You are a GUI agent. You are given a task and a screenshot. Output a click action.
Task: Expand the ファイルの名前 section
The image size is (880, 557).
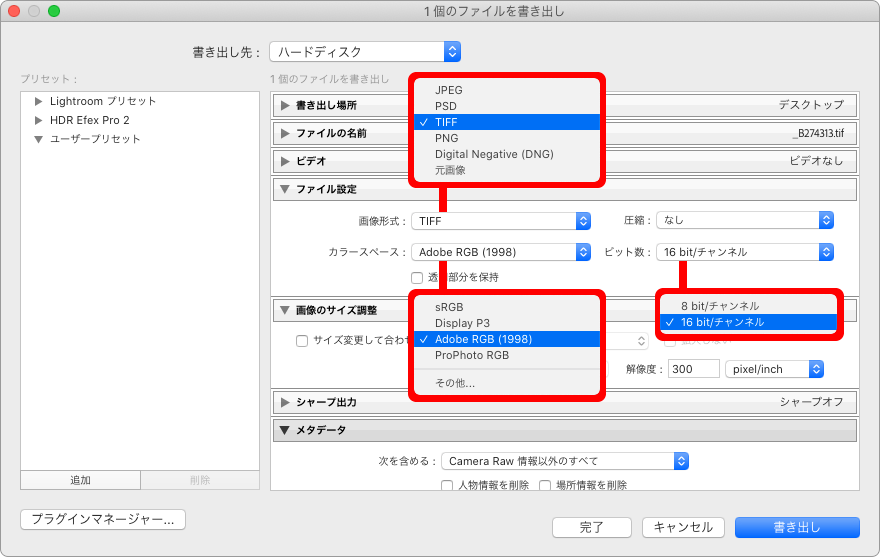tap(285, 133)
